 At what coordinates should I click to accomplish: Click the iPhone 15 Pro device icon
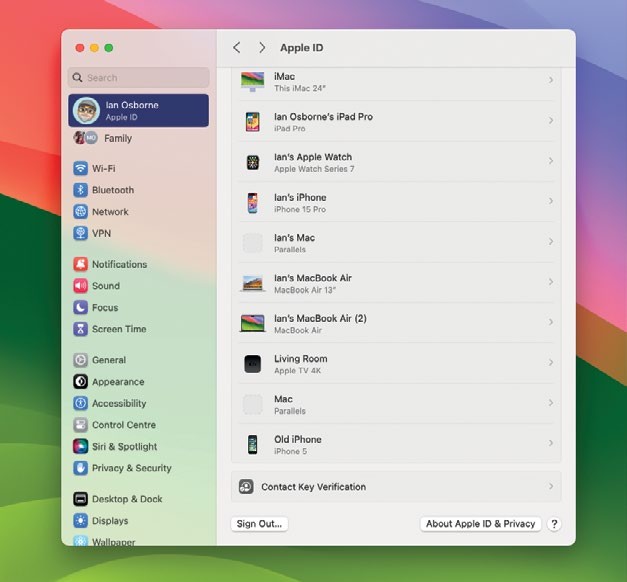coord(252,203)
